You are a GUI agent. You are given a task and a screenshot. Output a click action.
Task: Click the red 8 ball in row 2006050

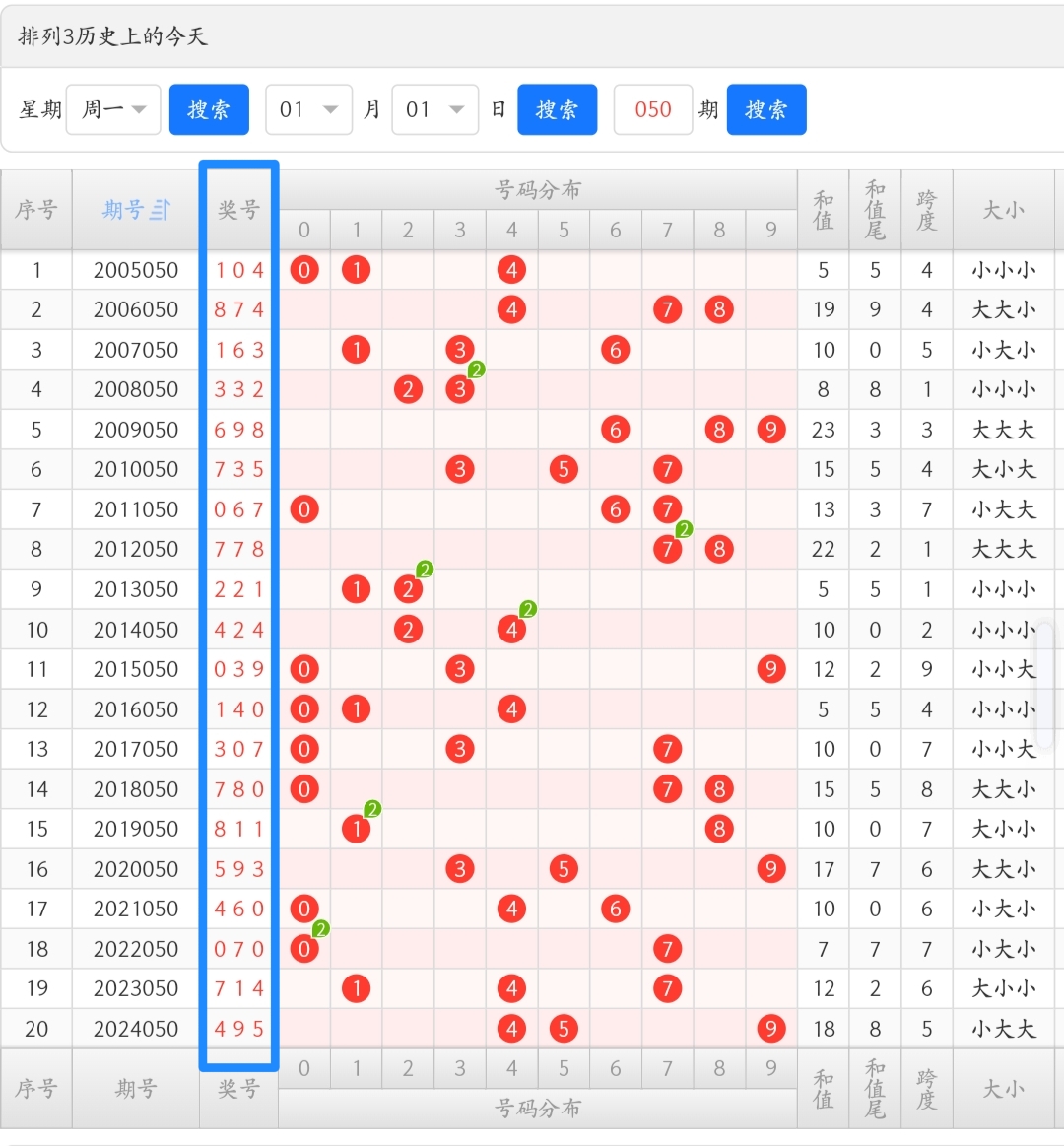(x=719, y=309)
